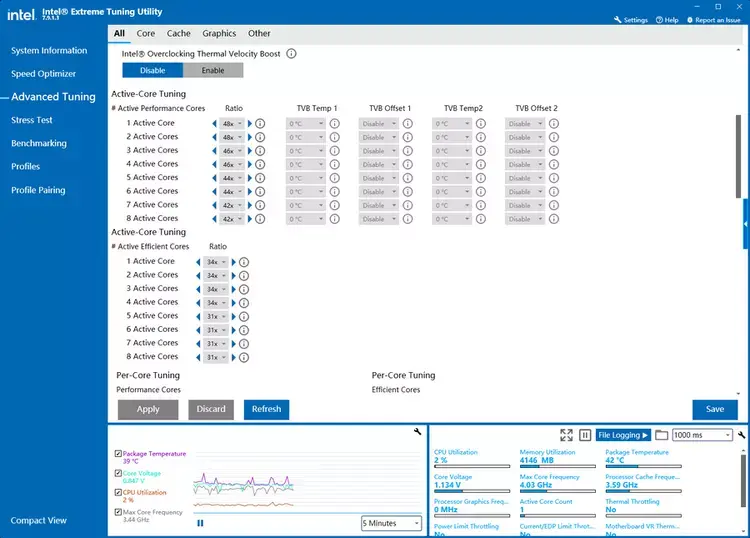Viewport: 750px width, 538px height.
Task: Click the monitor values panel scrollbar
Action: click(743, 481)
